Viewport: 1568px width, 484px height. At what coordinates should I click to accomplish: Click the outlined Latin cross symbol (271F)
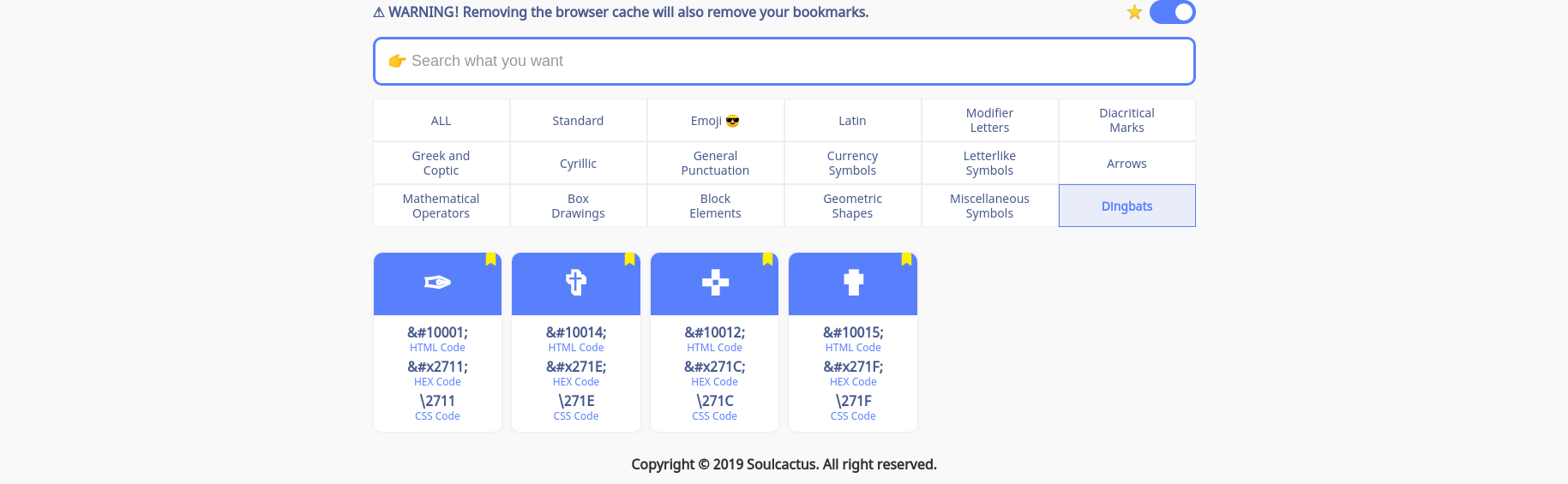853,282
